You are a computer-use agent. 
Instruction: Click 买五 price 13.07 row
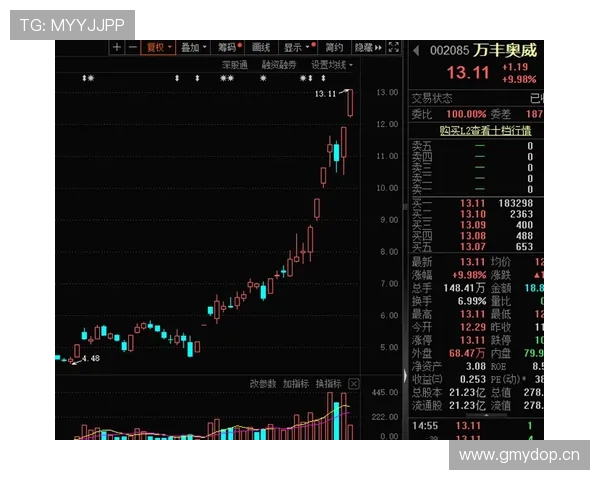tap(473, 247)
